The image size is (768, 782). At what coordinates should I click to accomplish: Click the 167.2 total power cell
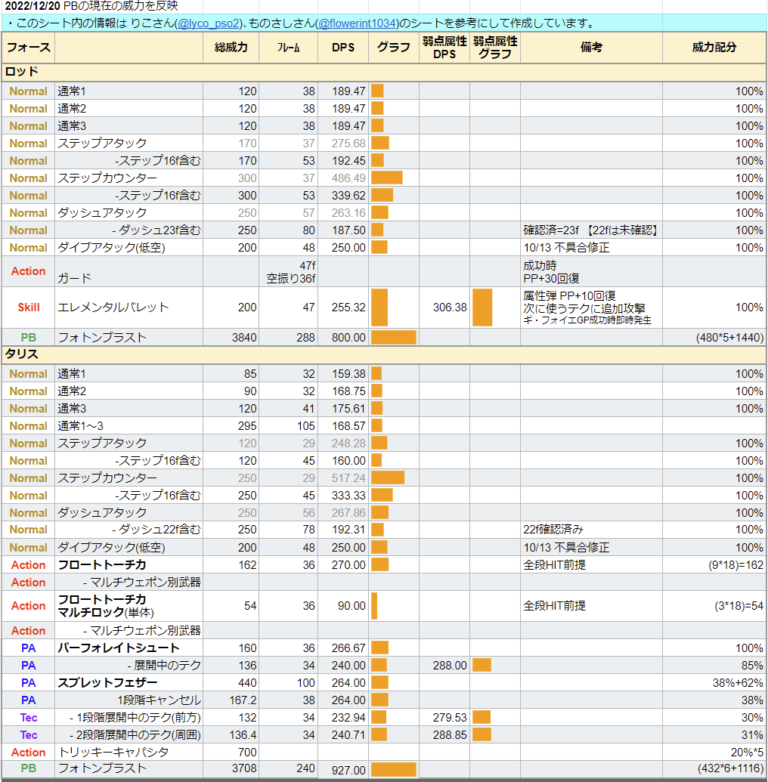(231, 700)
